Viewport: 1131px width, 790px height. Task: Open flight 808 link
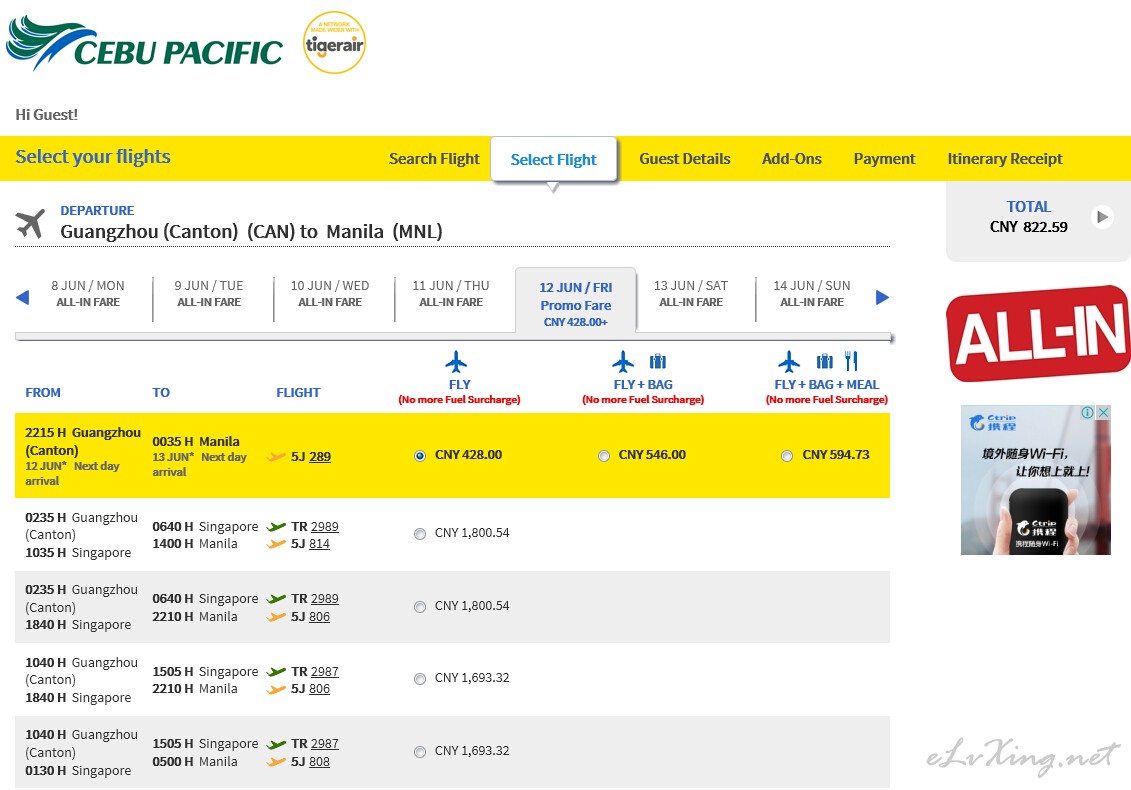320,762
